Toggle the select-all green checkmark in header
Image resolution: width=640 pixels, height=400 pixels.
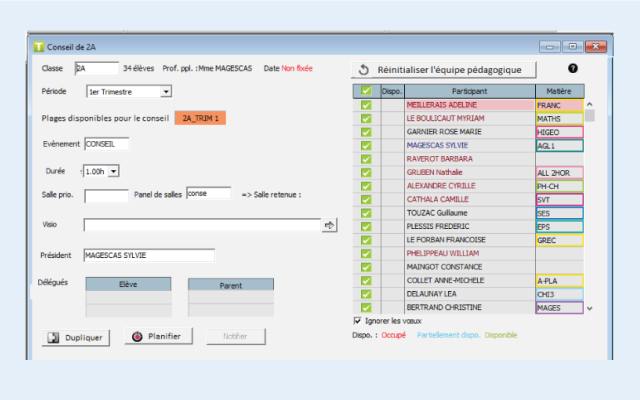pyautogui.click(x=366, y=91)
